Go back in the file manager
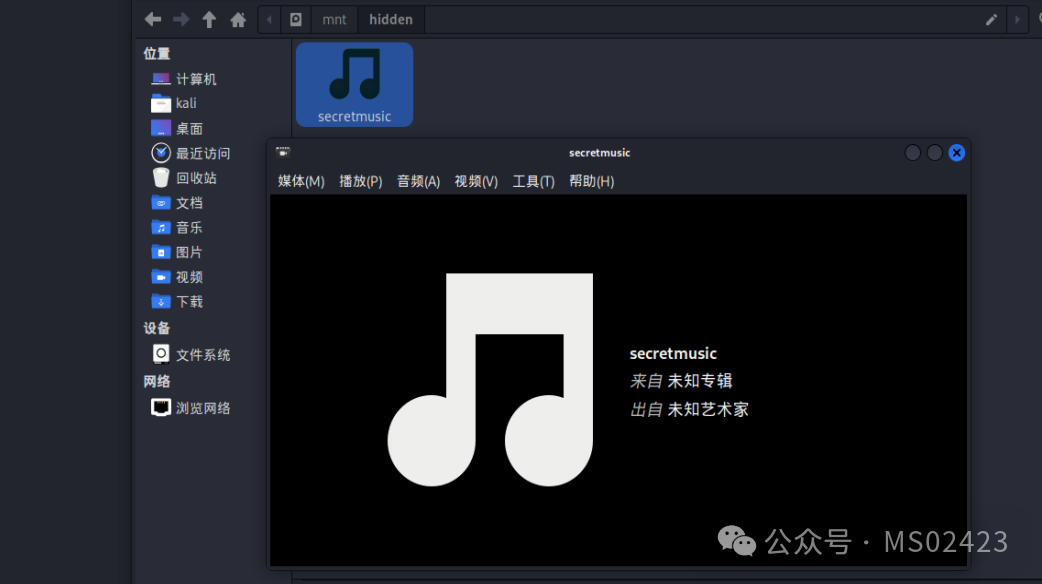This screenshot has height=584, width=1042. tap(153, 19)
